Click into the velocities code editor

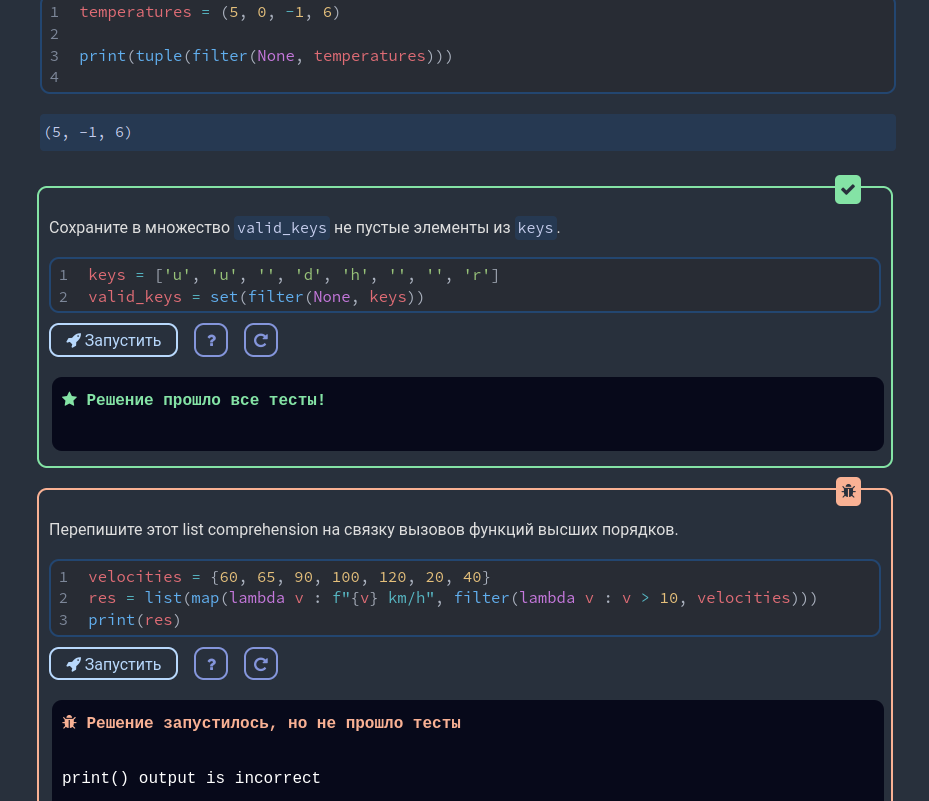point(465,598)
